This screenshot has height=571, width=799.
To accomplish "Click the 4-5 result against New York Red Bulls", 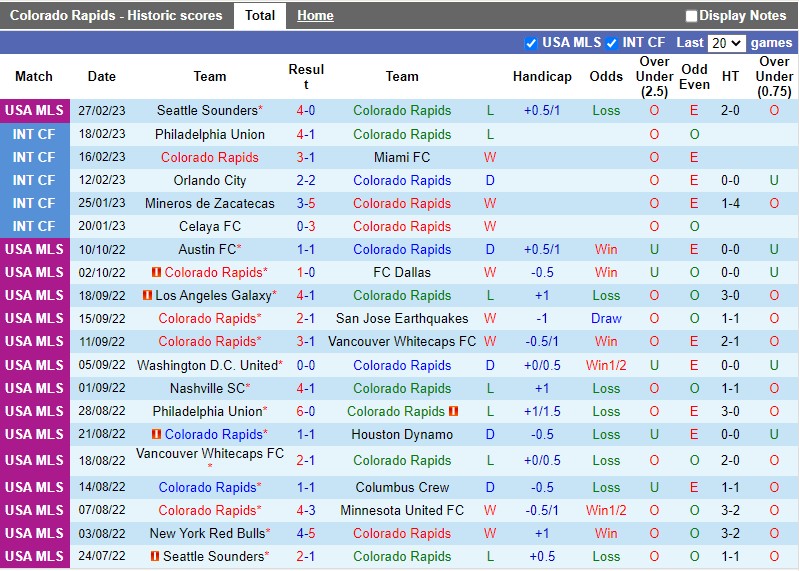I will [x=306, y=533].
